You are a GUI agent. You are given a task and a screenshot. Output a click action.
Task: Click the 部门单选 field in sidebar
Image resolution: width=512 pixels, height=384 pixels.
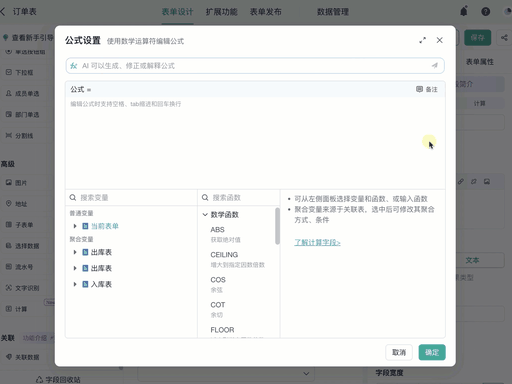23,115
